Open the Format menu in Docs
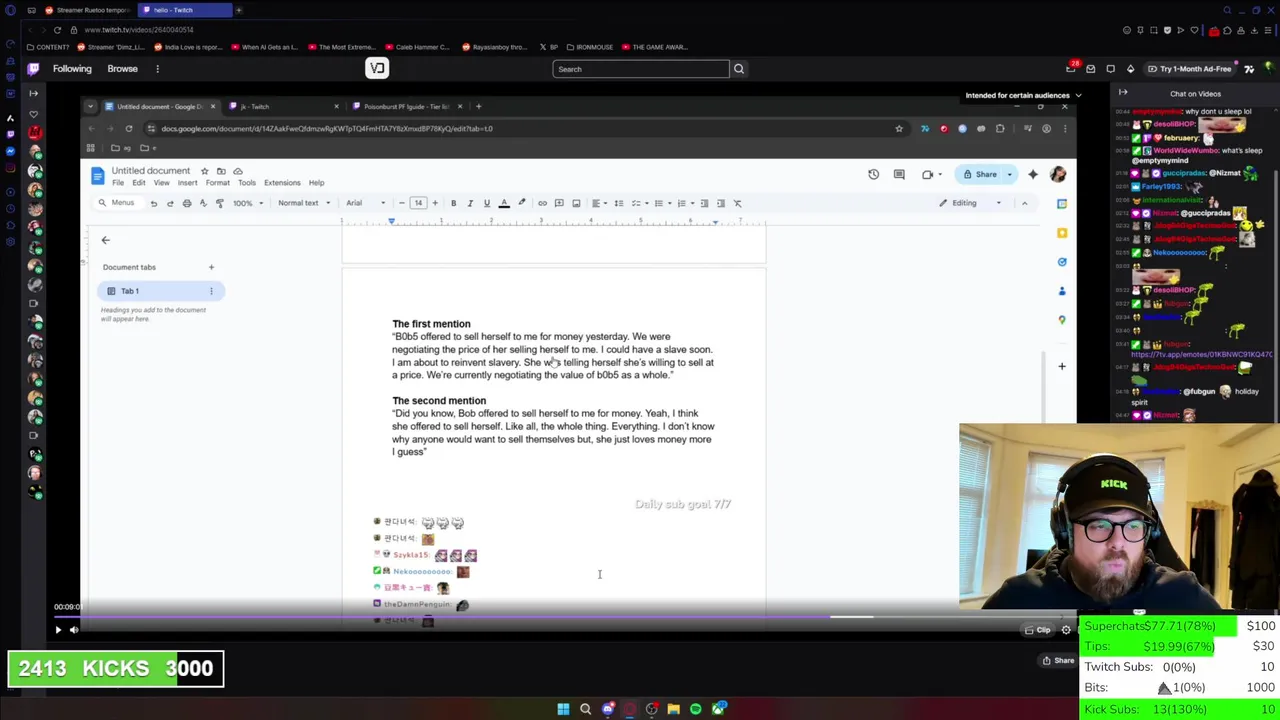The height and width of the screenshot is (720, 1280). pos(217,183)
